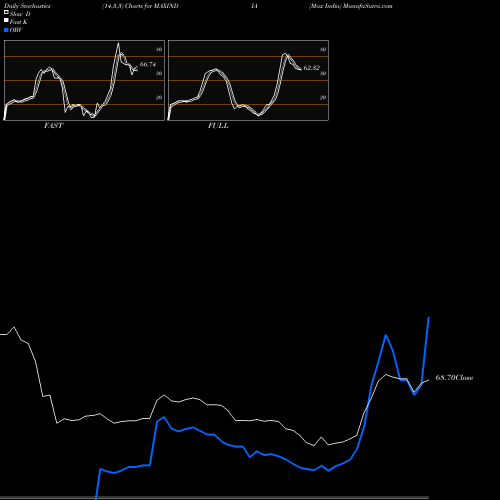The height and width of the screenshot is (500, 500).
Task: Open the FULL stochastic chart thumbnail
Action: (x=248, y=80)
